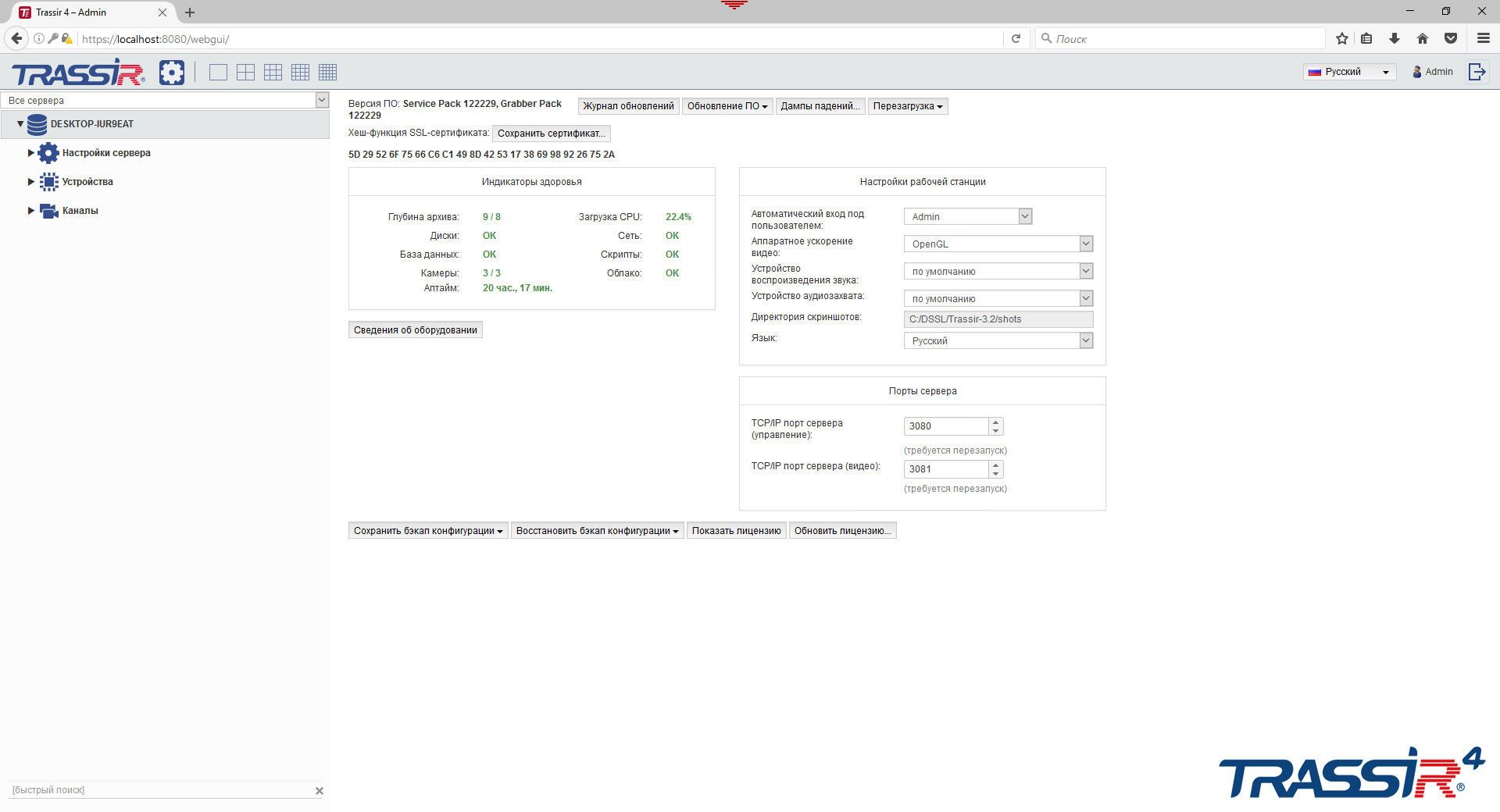Click the gear icon beside Настройки сервера
Screen dimensions: 1500x812
click(48, 153)
